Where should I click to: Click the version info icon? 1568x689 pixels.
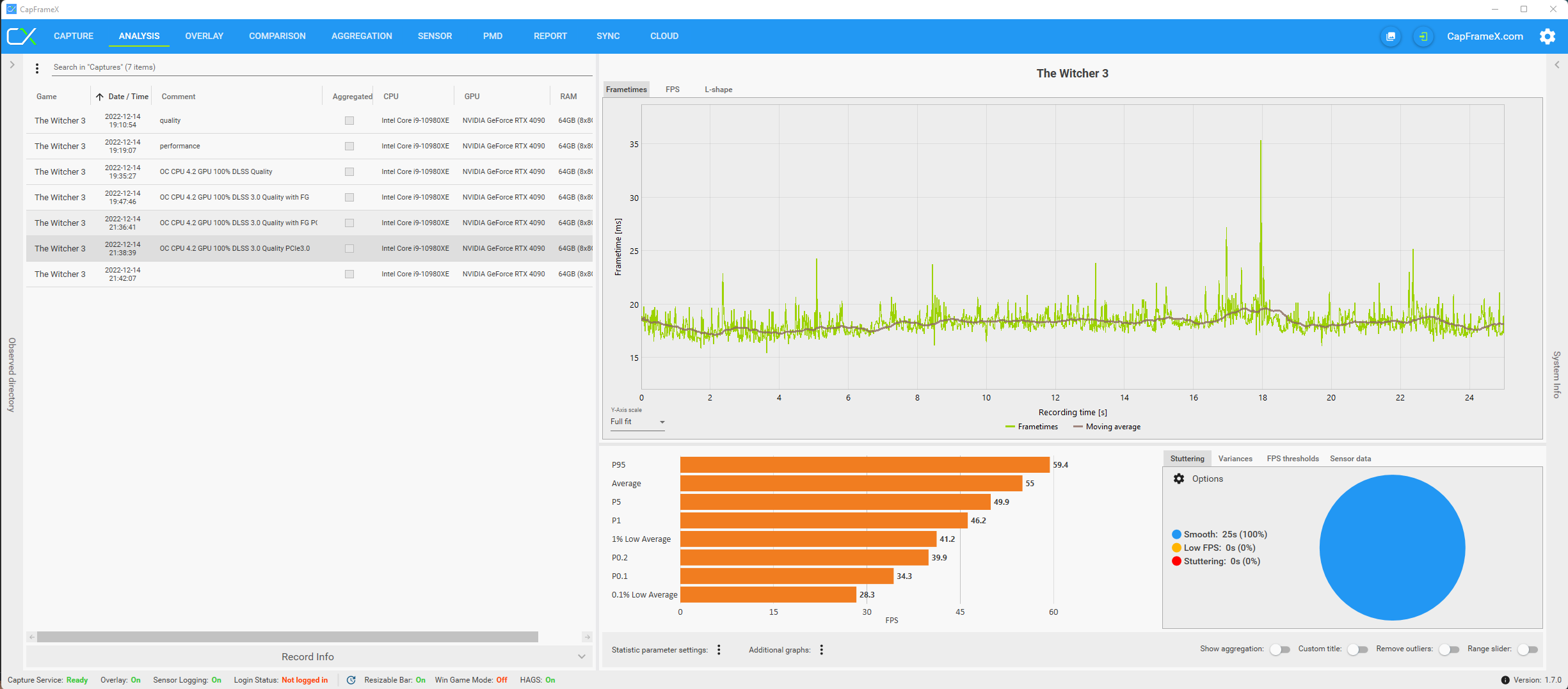[x=1505, y=680]
